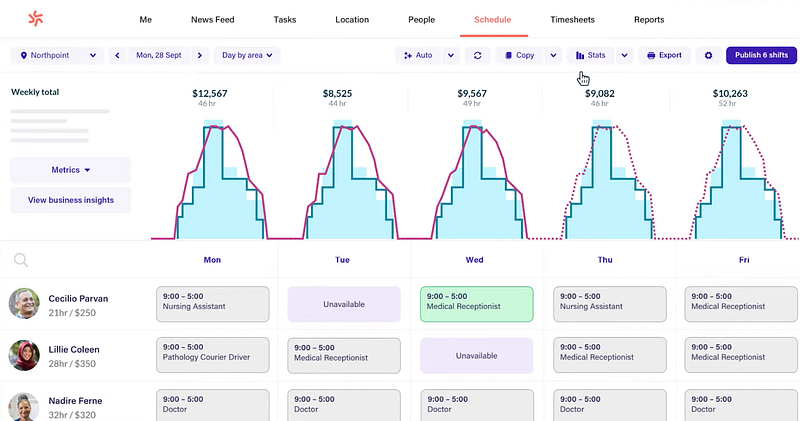This screenshot has height=421, width=800.
Task: Select Cecilio's Wednesday Medical Receptionist shift
Action: pyautogui.click(x=476, y=304)
